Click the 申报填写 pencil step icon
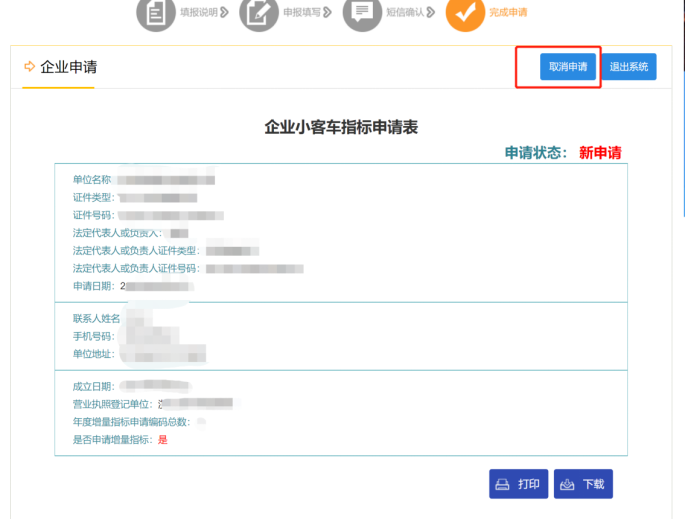The height and width of the screenshot is (519, 685). tap(258, 13)
